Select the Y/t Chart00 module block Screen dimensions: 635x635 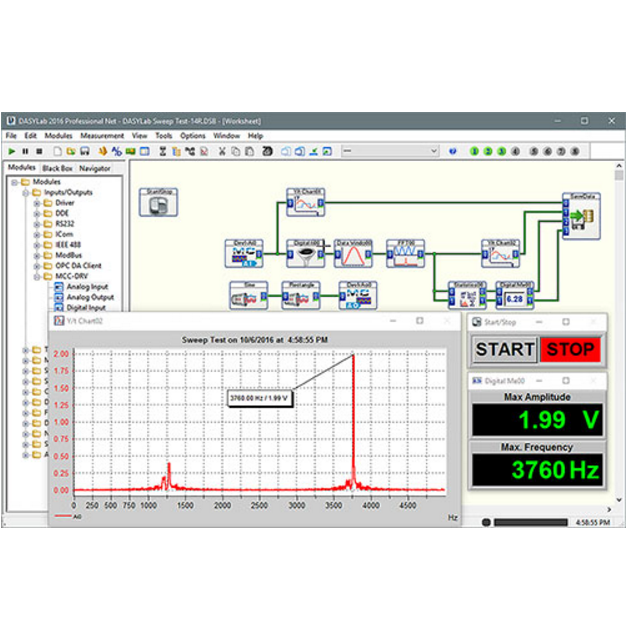click(305, 202)
